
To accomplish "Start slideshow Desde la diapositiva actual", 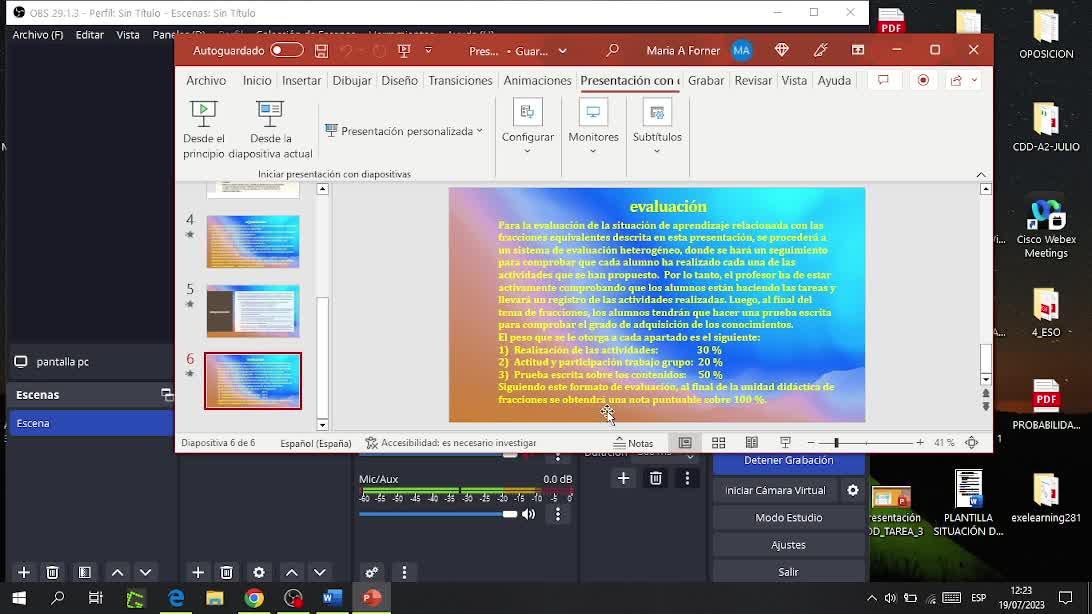I will (x=270, y=128).
